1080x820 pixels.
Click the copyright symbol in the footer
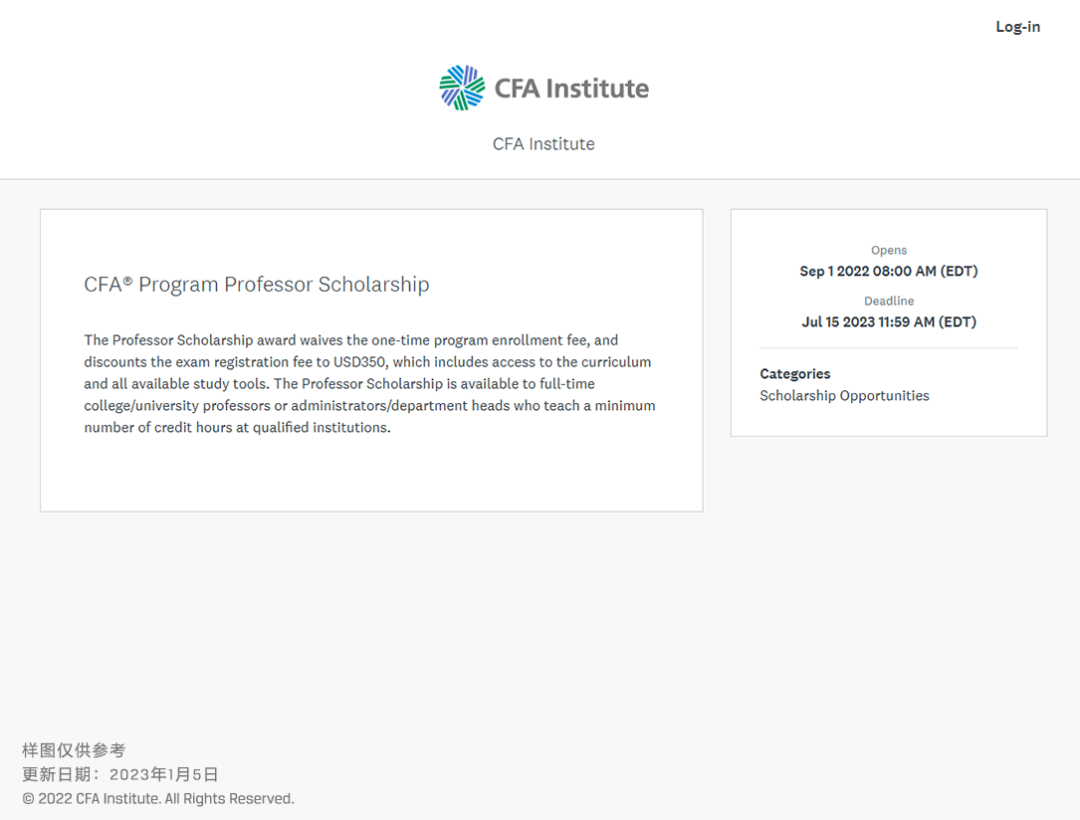pyautogui.click(x=28, y=799)
